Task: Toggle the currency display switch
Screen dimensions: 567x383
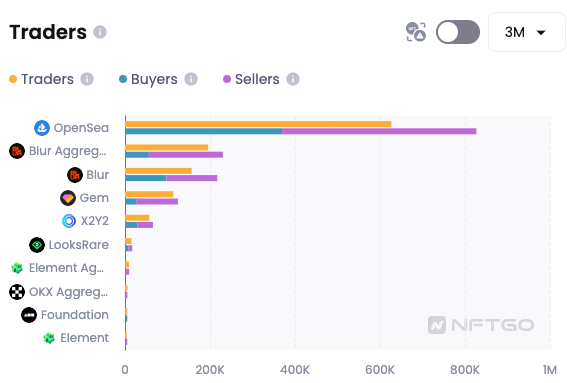Action: point(458,32)
